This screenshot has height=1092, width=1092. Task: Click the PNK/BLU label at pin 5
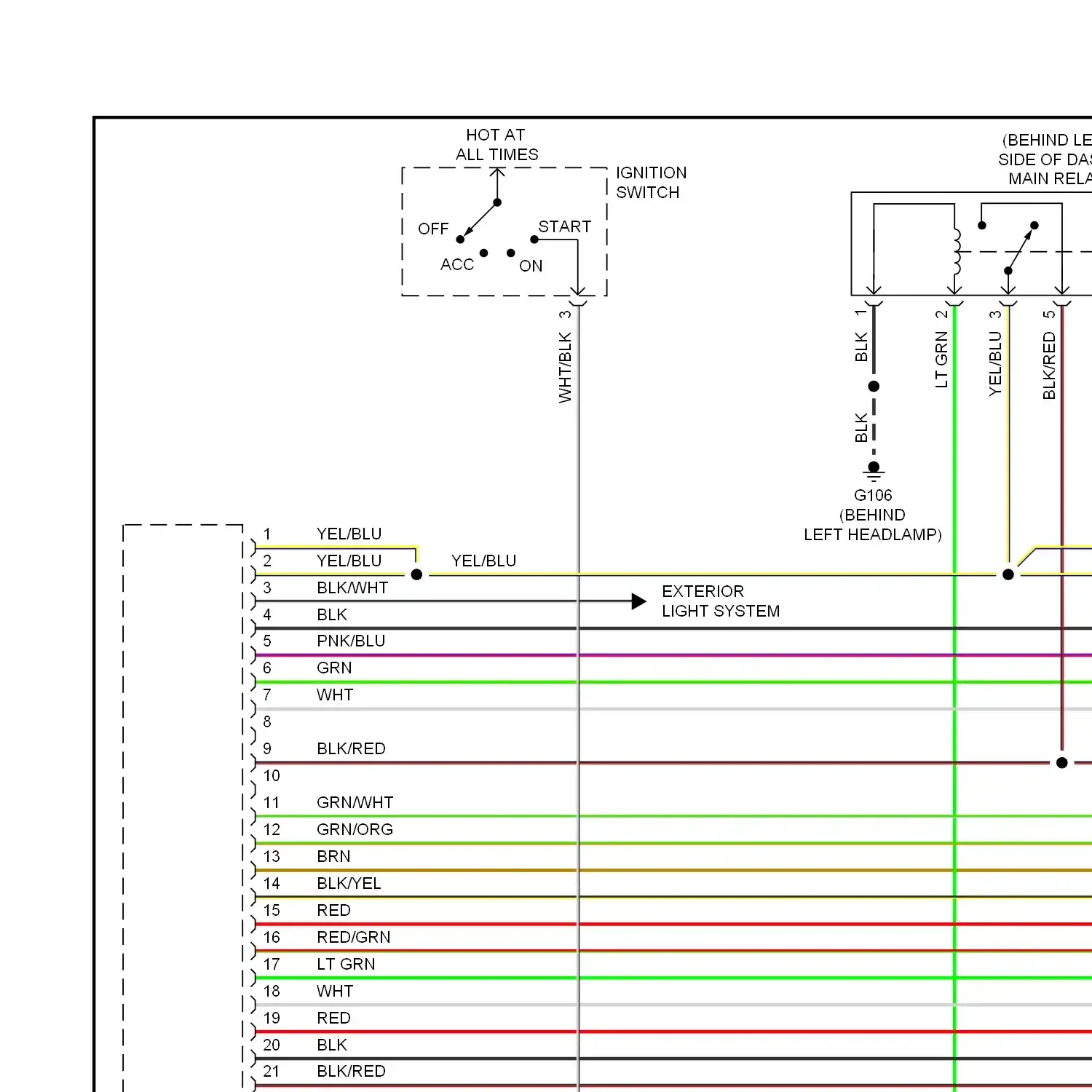[x=351, y=641]
